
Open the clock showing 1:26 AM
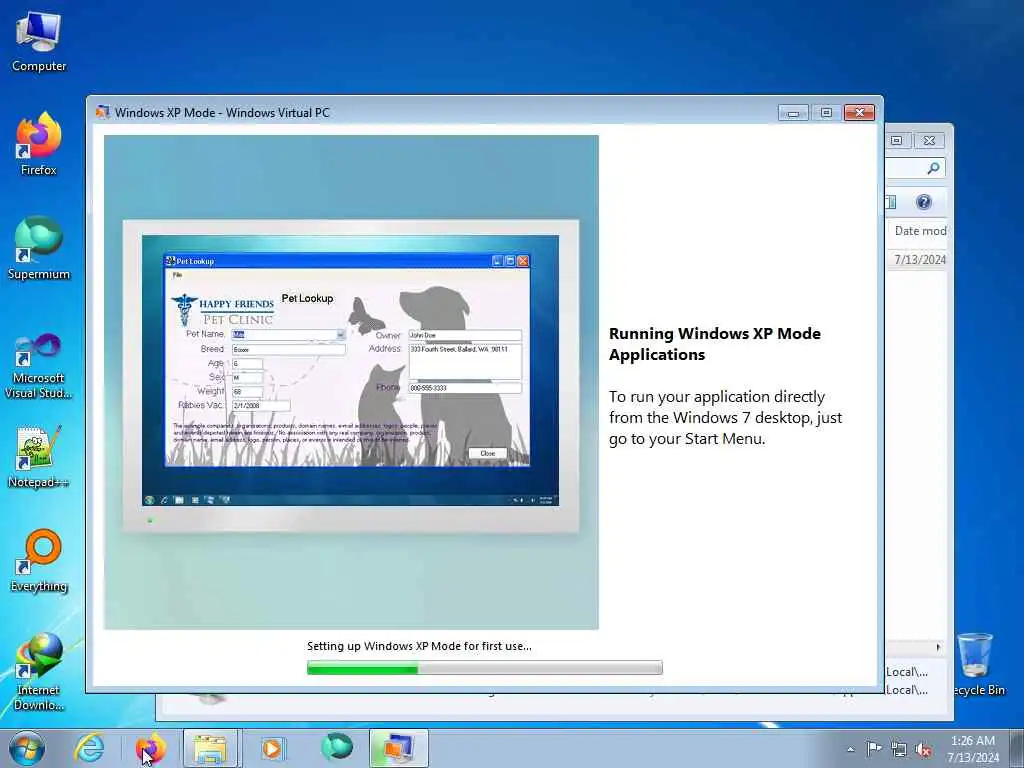pyautogui.click(x=973, y=748)
